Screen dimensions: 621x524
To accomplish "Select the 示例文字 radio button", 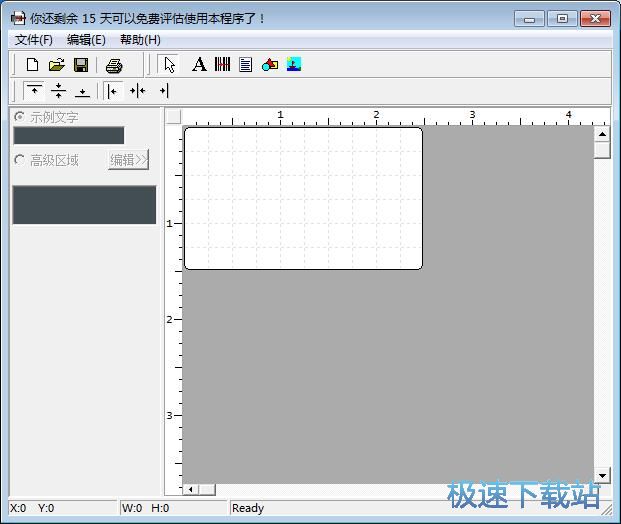I will pos(20,117).
